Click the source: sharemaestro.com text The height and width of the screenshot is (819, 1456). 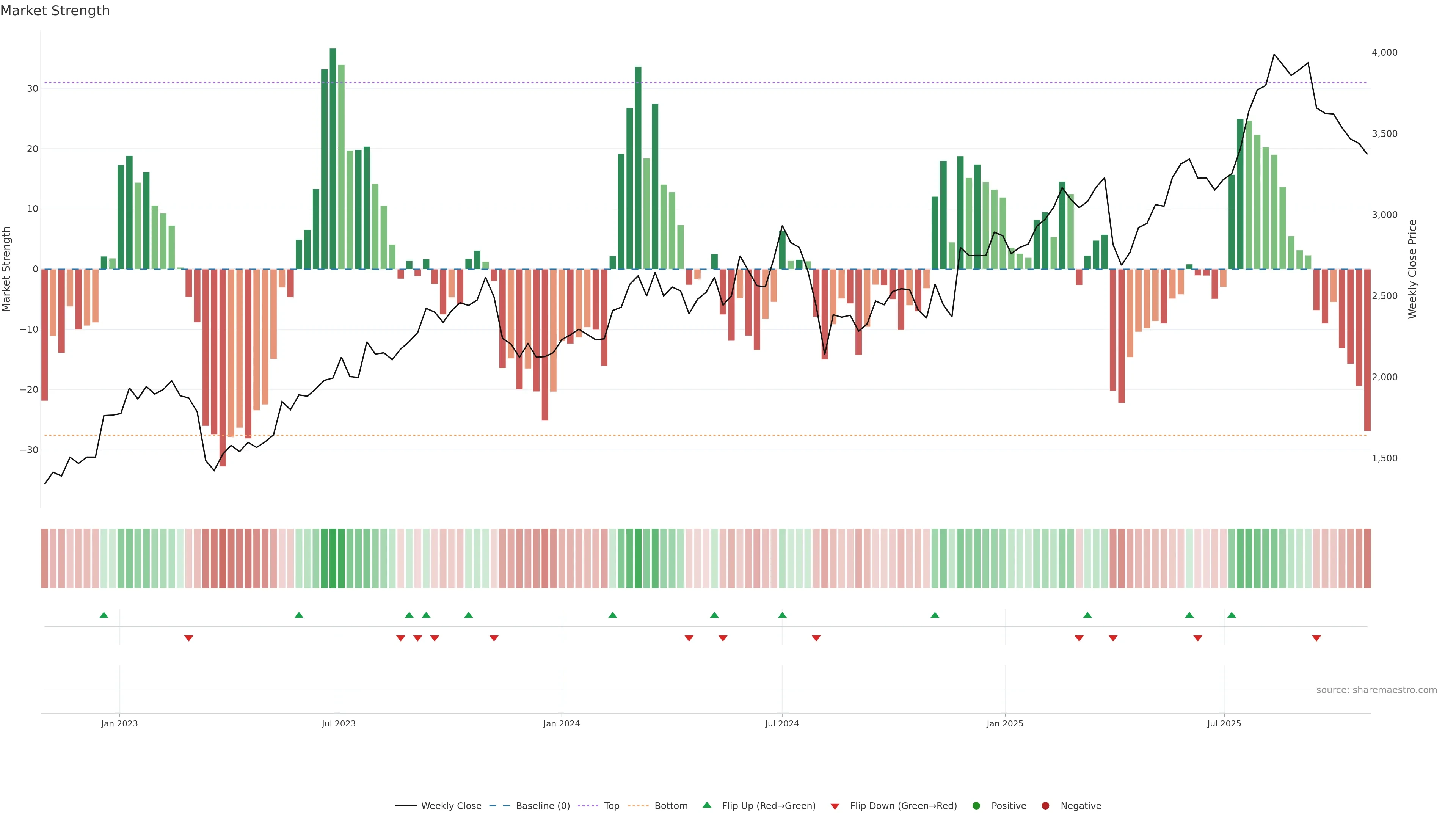coord(1376,690)
